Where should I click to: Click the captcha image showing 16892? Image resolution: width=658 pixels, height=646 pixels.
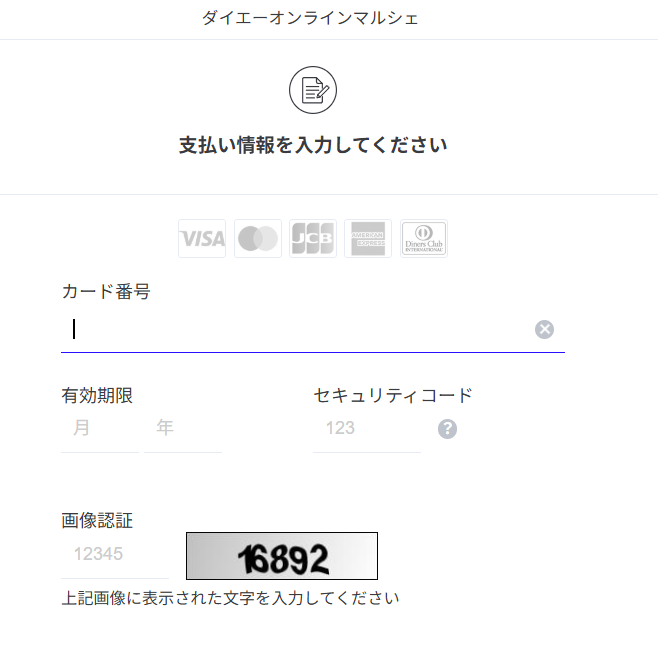coord(282,556)
